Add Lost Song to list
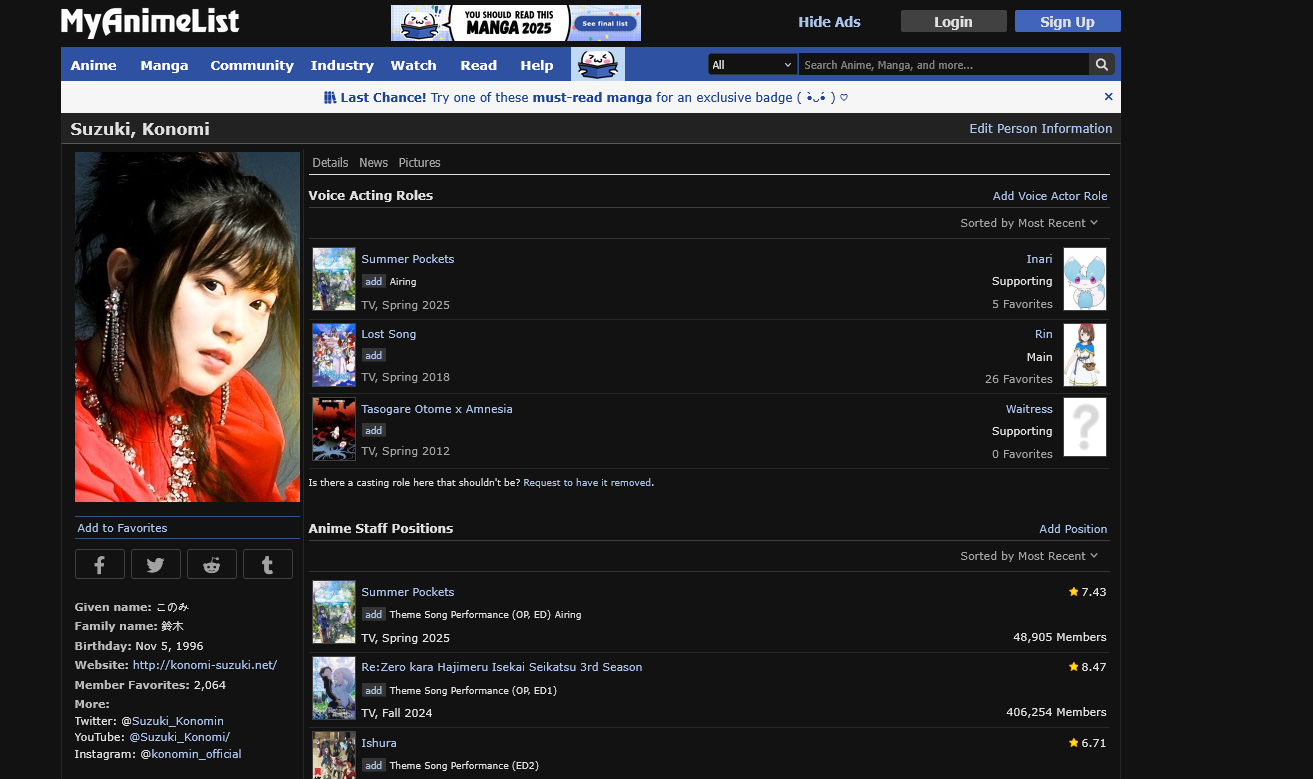Viewport: 1313px width, 779px height. point(373,356)
